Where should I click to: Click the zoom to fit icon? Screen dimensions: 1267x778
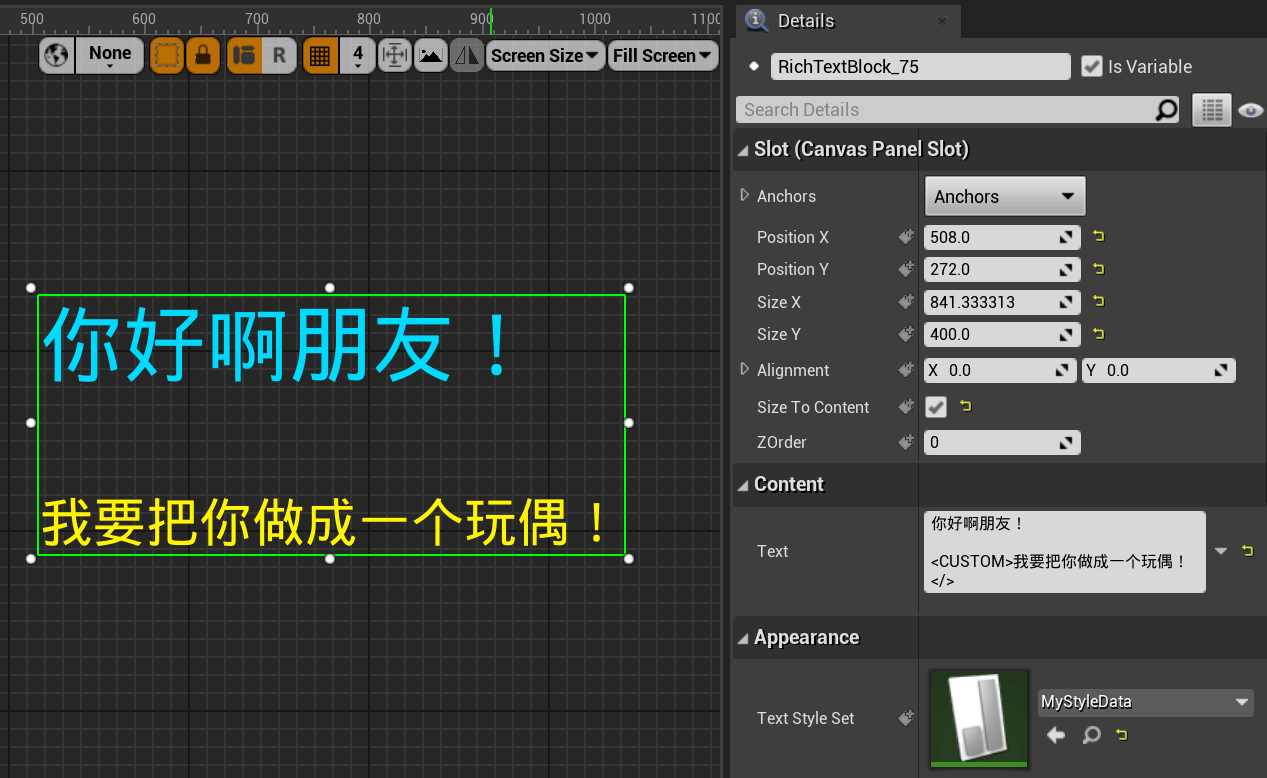click(395, 55)
